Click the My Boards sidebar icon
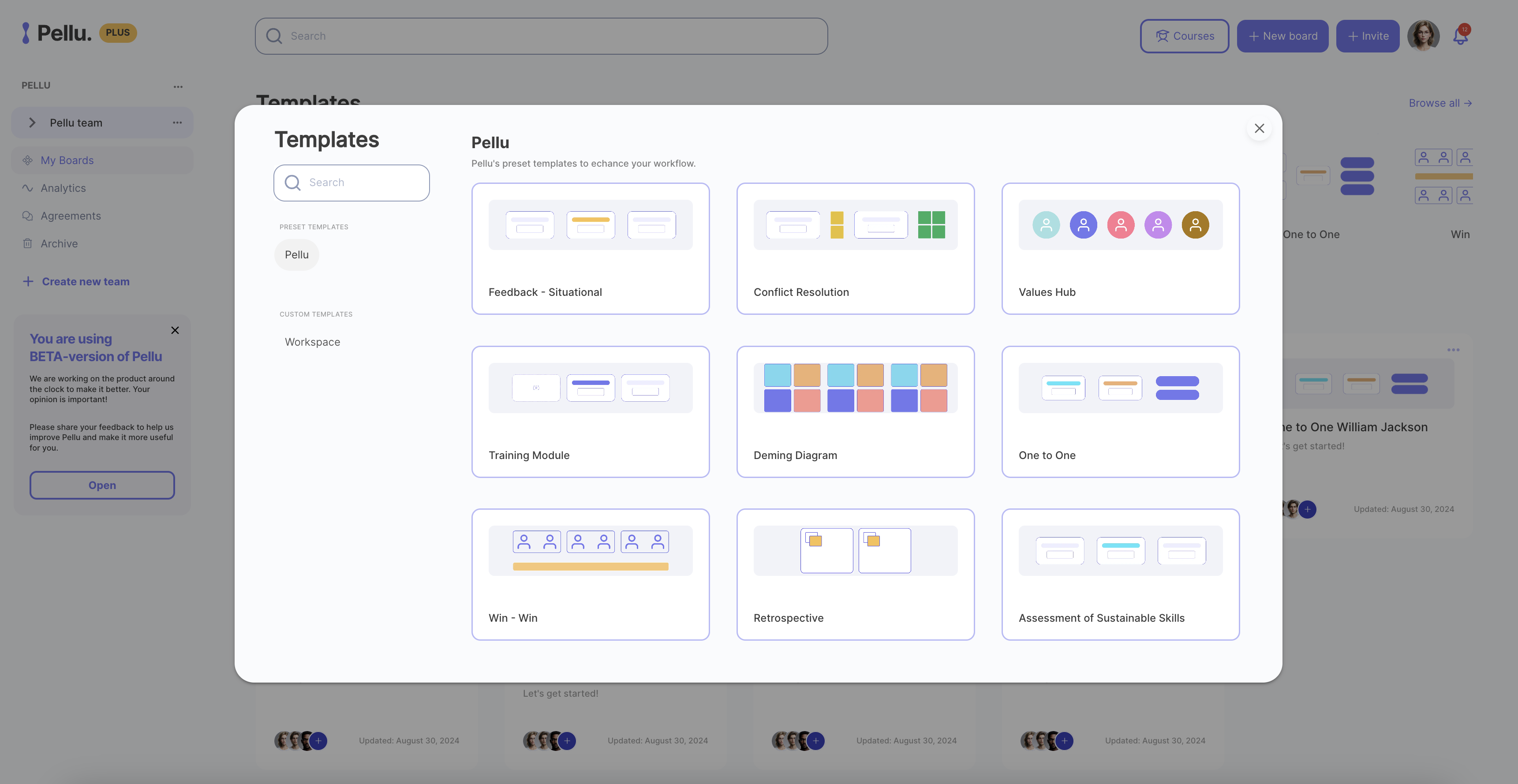The image size is (1518, 784). 28,160
